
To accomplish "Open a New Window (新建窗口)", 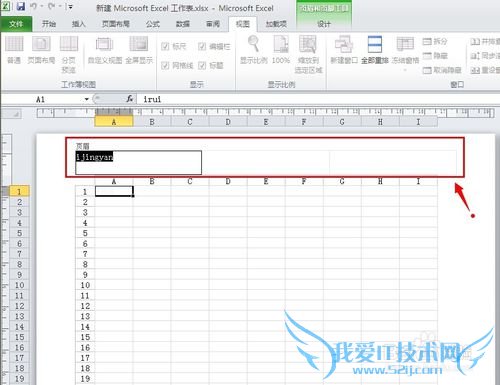I will [344, 50].
